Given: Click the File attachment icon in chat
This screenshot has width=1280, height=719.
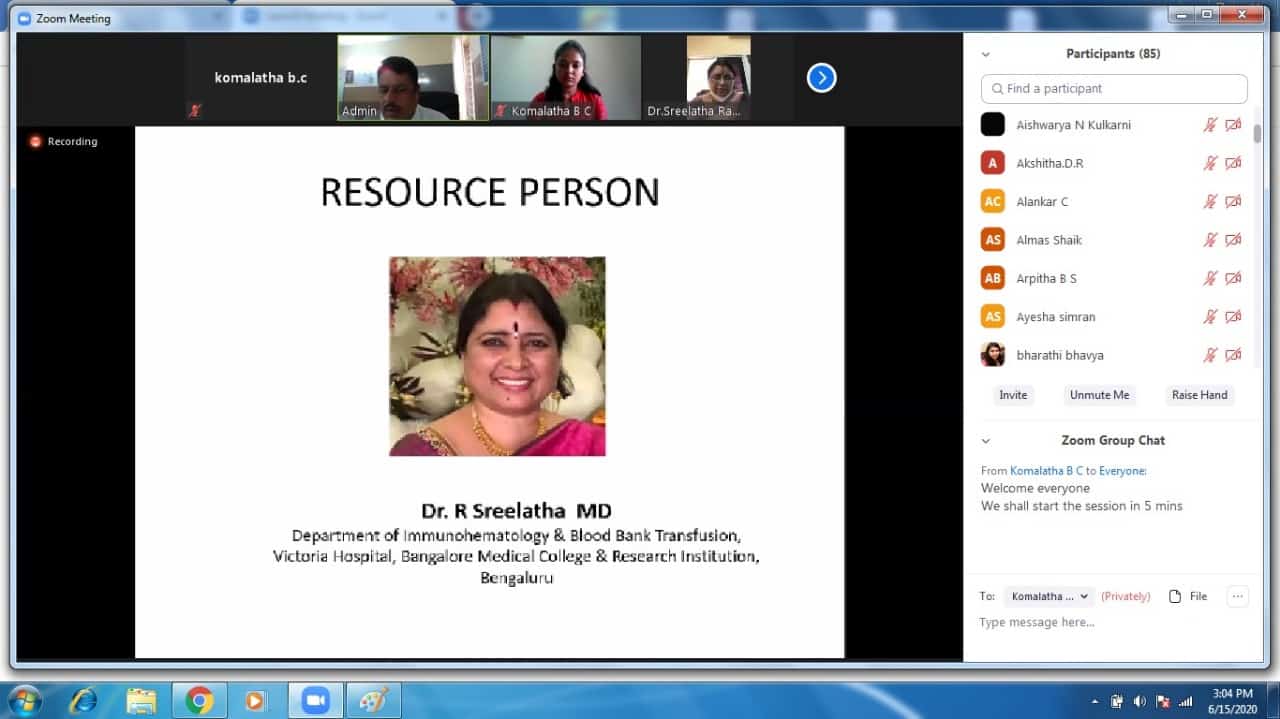Looking at the screenshot, I should 1176,596.
